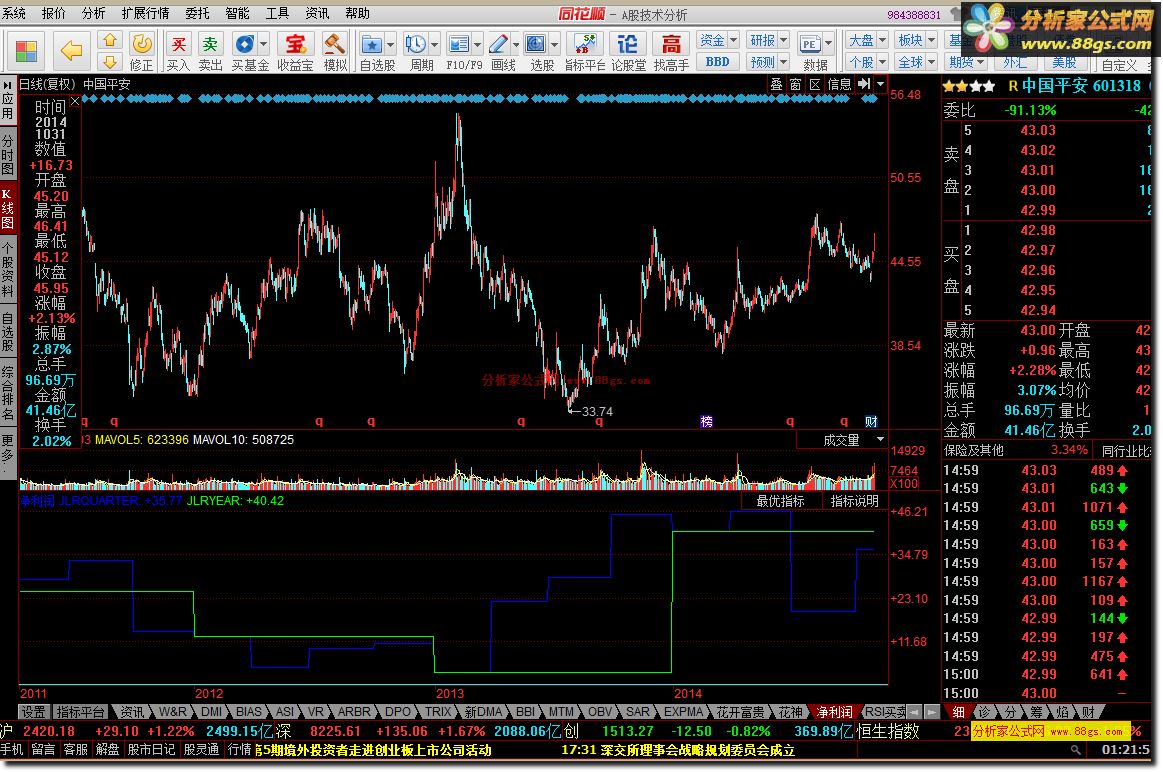Expand the 自选股 dropdown arrow
Screen dimensions: 1163x772
point(391,44)
